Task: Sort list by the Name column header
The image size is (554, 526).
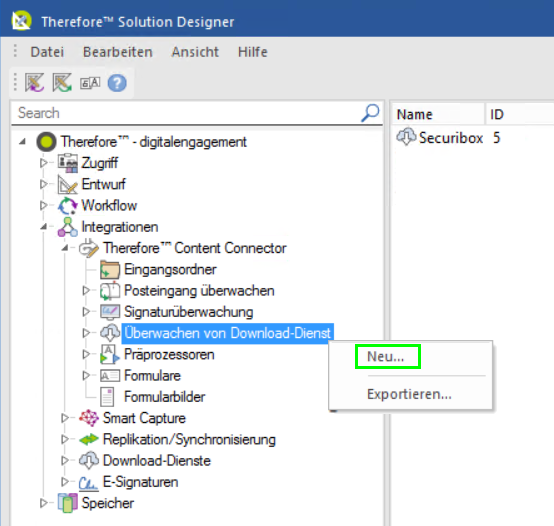Action: pos(438,114)
